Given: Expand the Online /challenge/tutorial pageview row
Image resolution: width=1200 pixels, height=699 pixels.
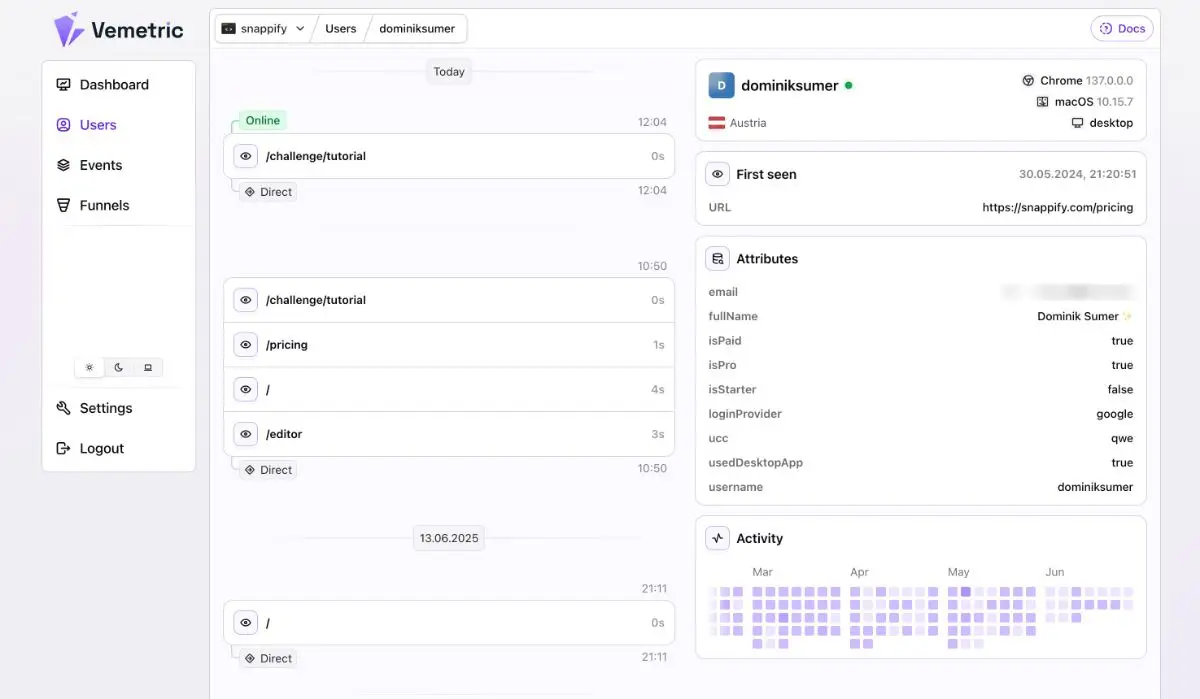Looking at the screenshot, I should pyautogui.click(x=449, y=156).
